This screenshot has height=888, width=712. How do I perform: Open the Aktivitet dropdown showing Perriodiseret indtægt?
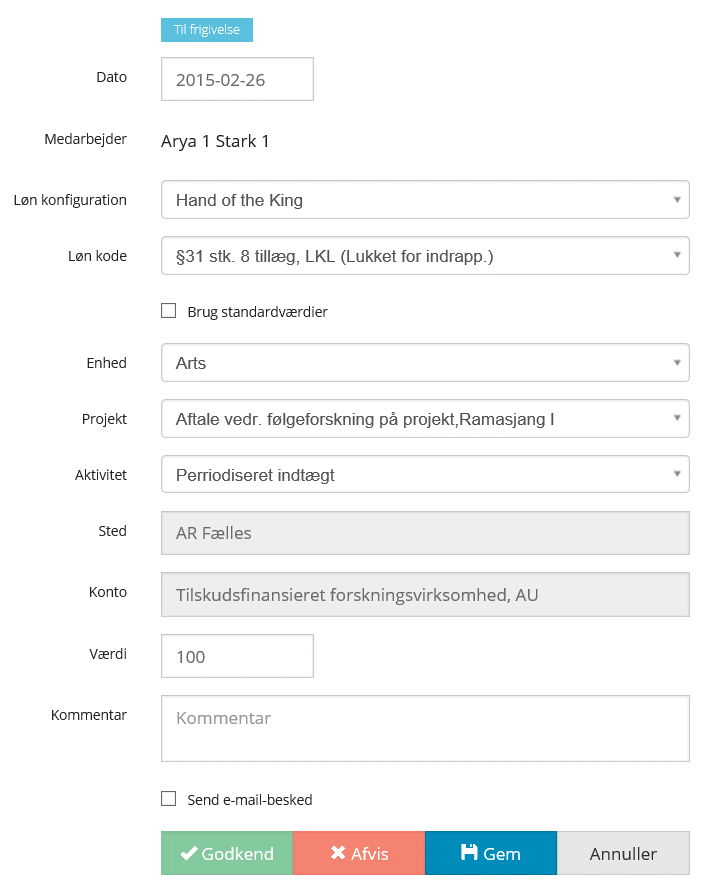[425, 474]
